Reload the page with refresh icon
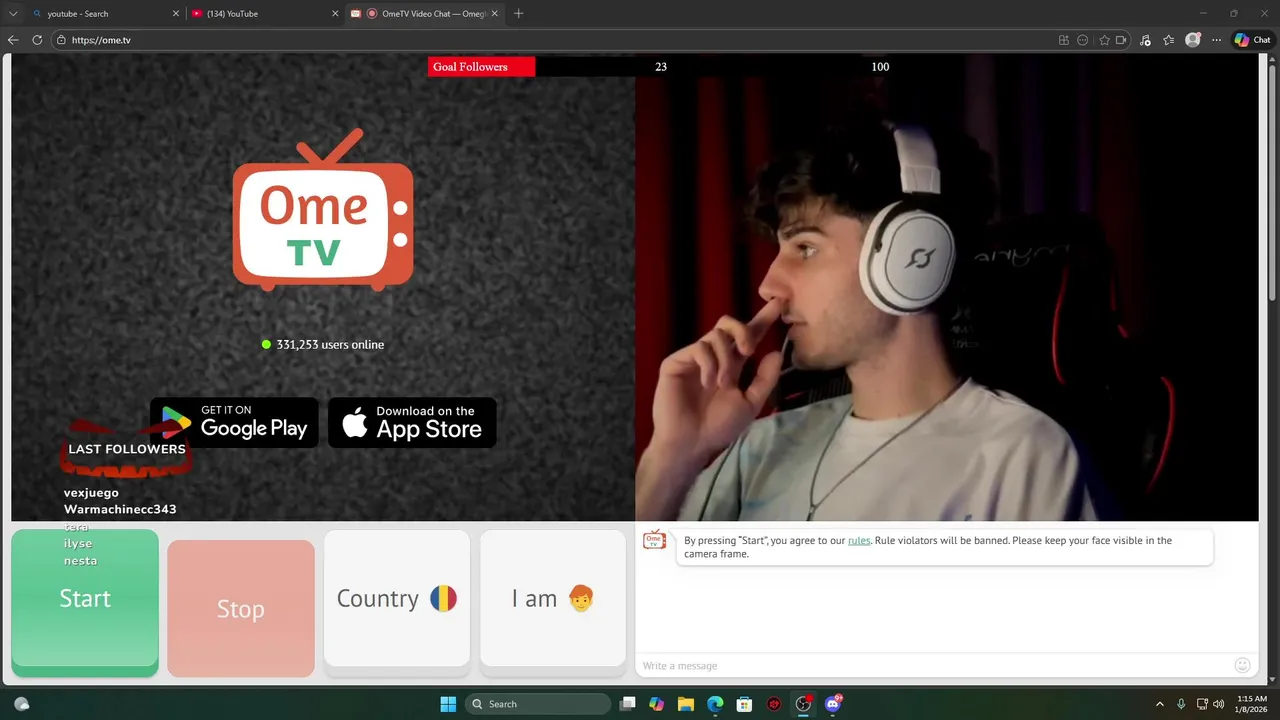The height and width of the screenshot is (720, 1280). coord(37,40)
